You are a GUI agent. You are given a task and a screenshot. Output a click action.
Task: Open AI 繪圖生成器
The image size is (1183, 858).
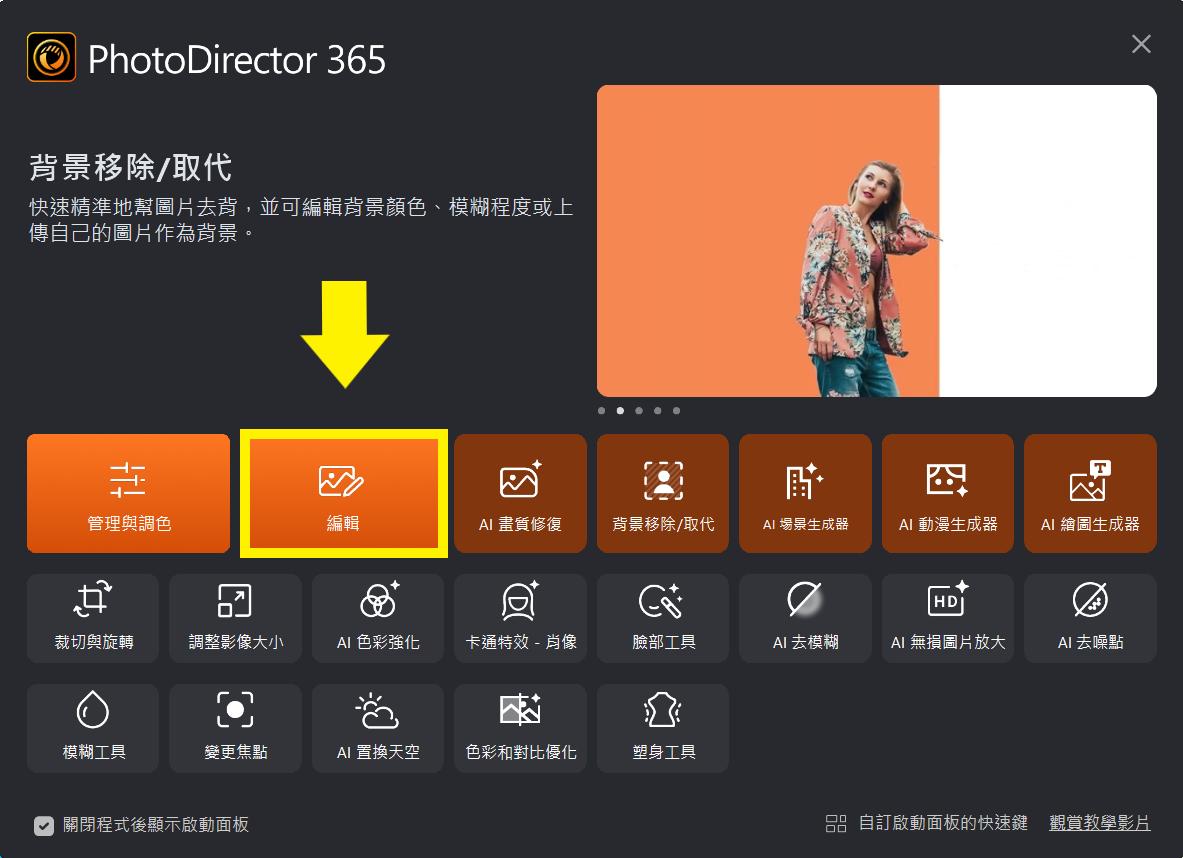1090,494
